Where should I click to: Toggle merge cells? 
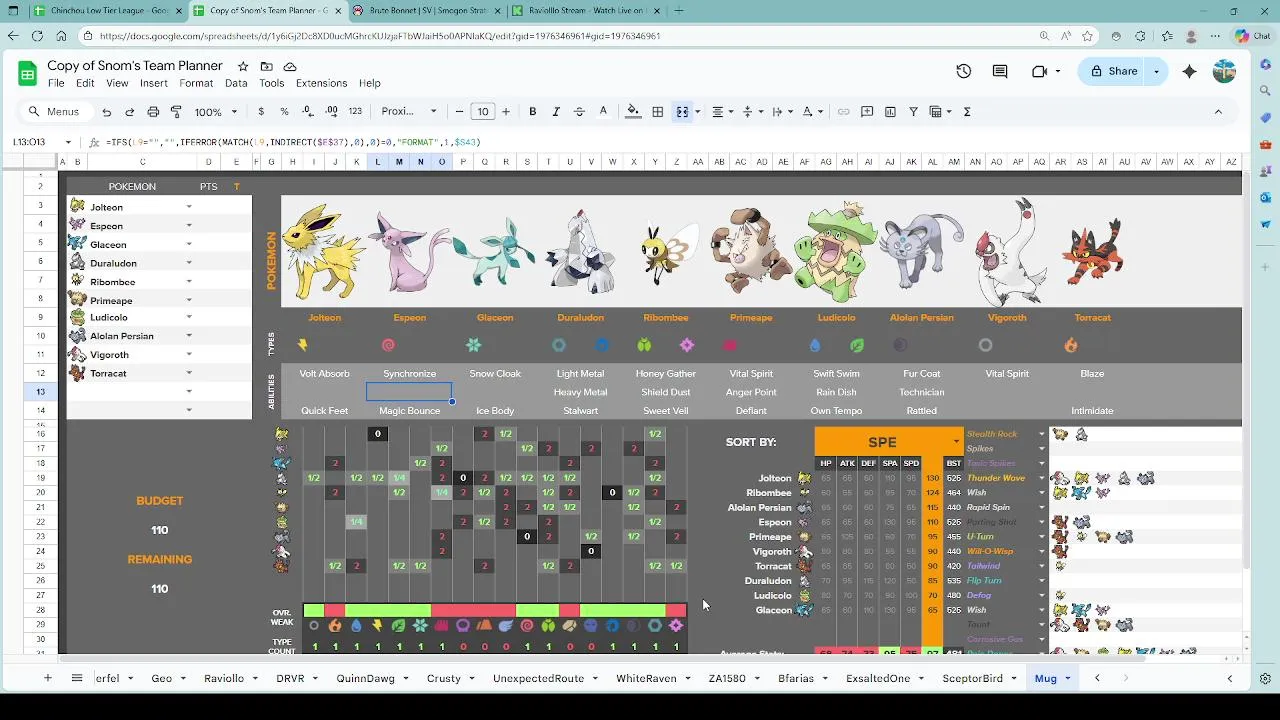(682, 112)
